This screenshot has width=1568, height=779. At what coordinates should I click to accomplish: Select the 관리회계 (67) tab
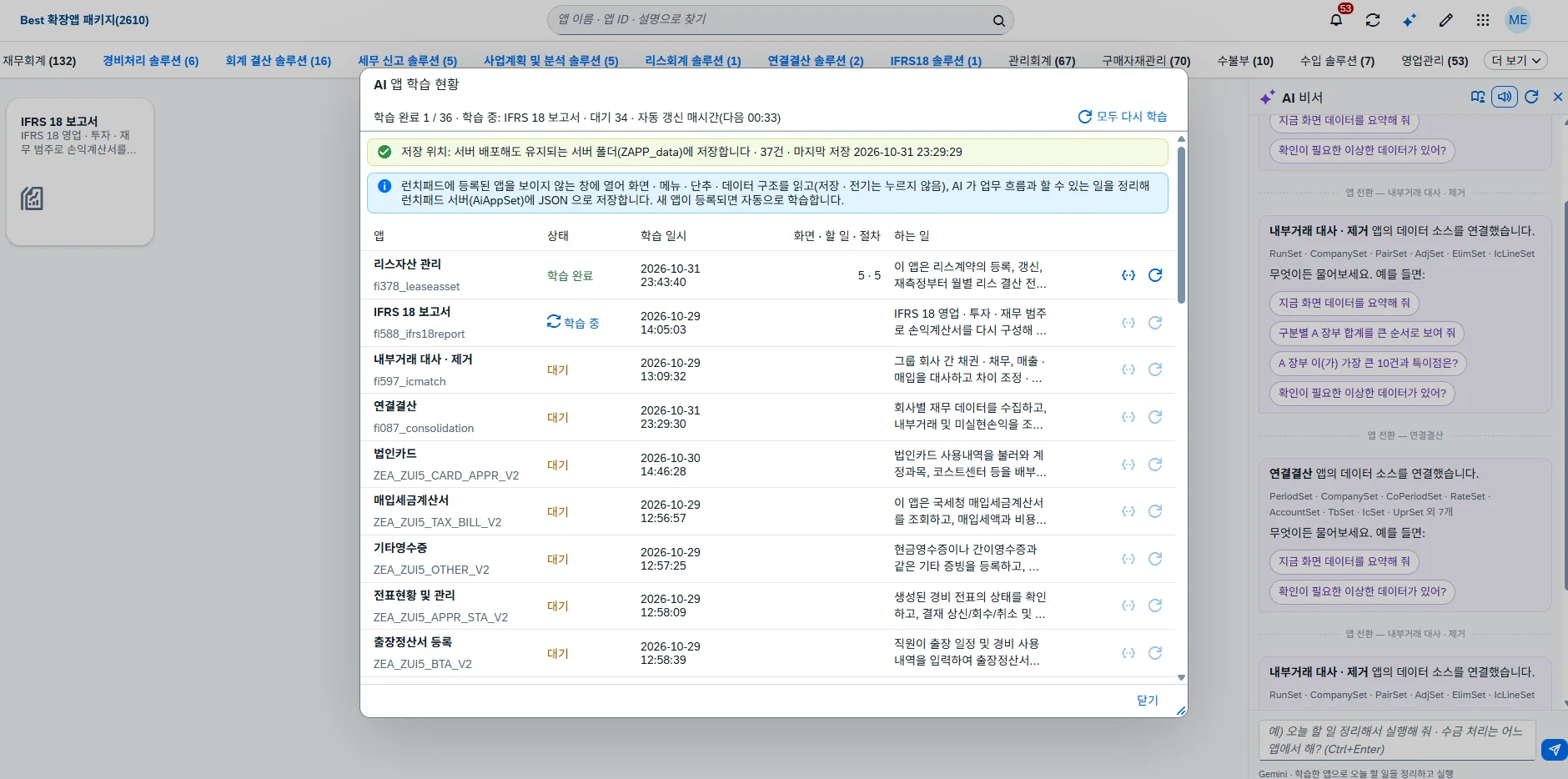pyautogui.click(x=1042, y=61)
